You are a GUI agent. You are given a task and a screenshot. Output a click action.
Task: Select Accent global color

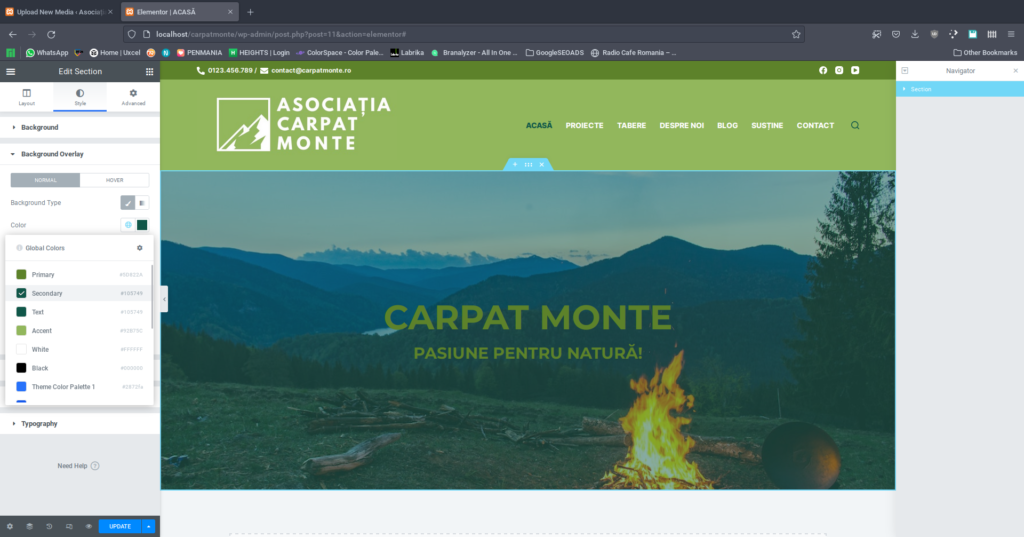point(79,331)
